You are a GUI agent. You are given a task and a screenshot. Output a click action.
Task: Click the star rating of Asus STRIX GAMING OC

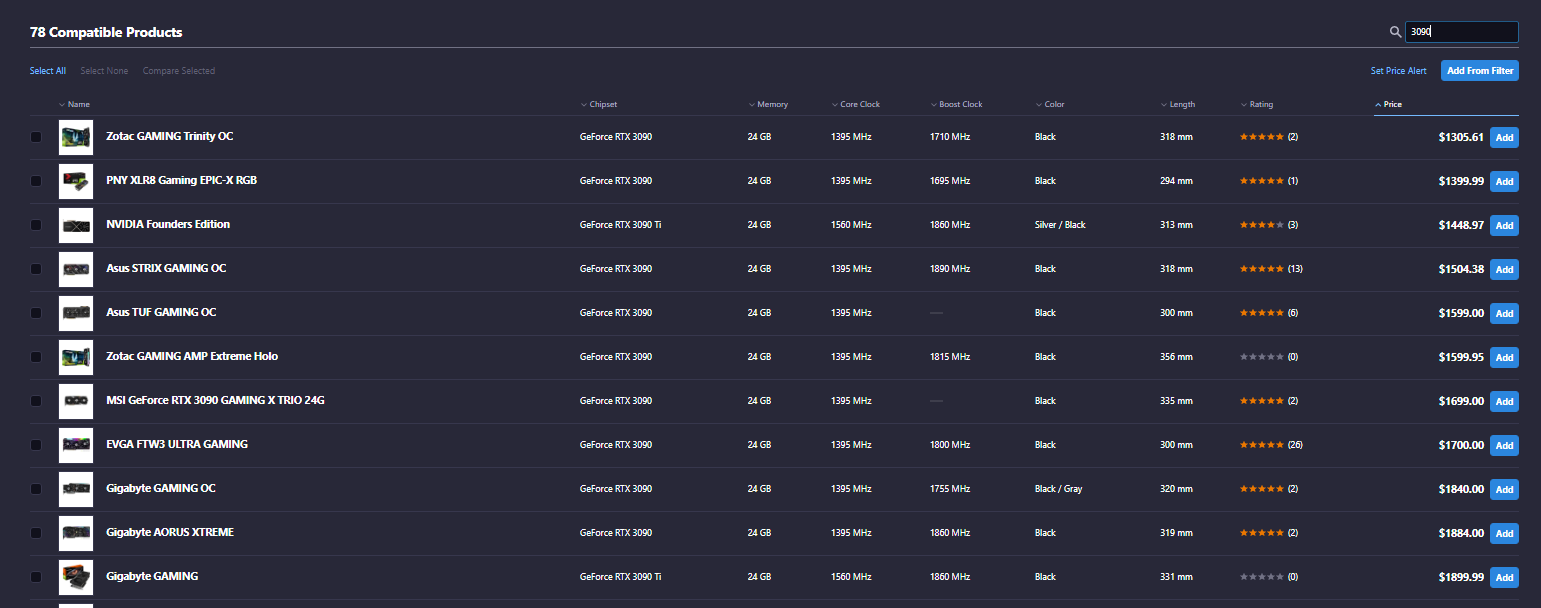(x=1262, y=269)
